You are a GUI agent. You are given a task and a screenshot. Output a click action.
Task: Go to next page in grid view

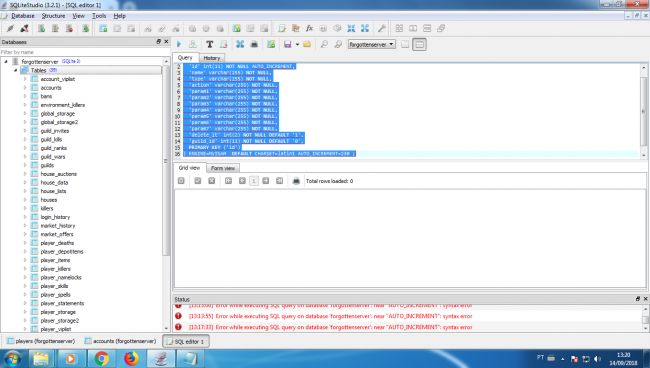pyautogui.click(x=266, y=181)
